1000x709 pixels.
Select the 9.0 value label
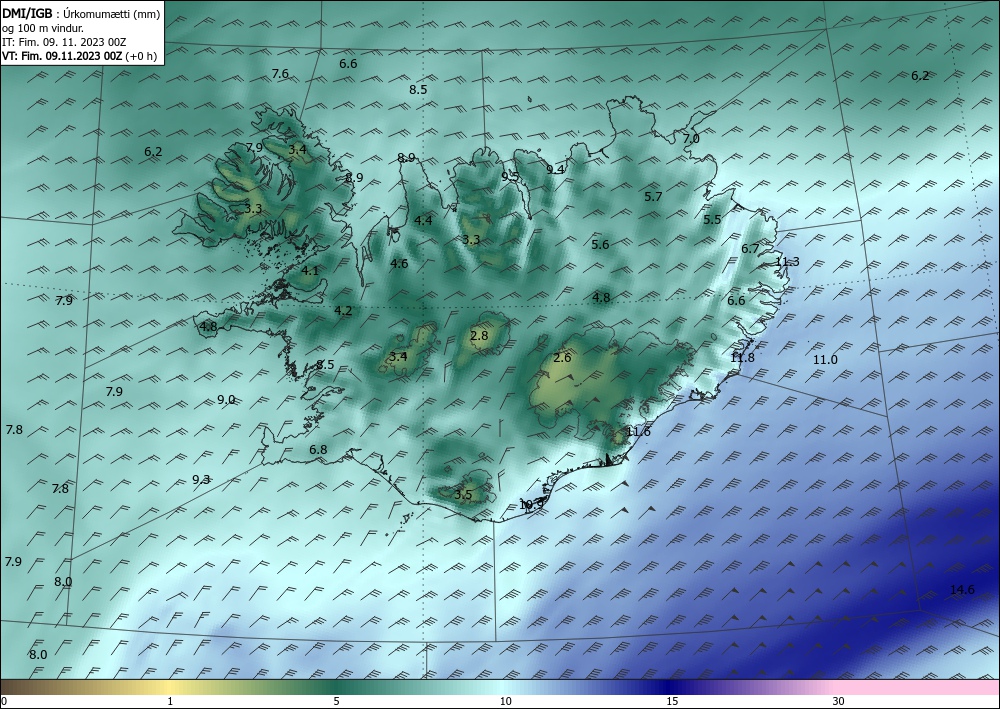(x=226, y=400)
